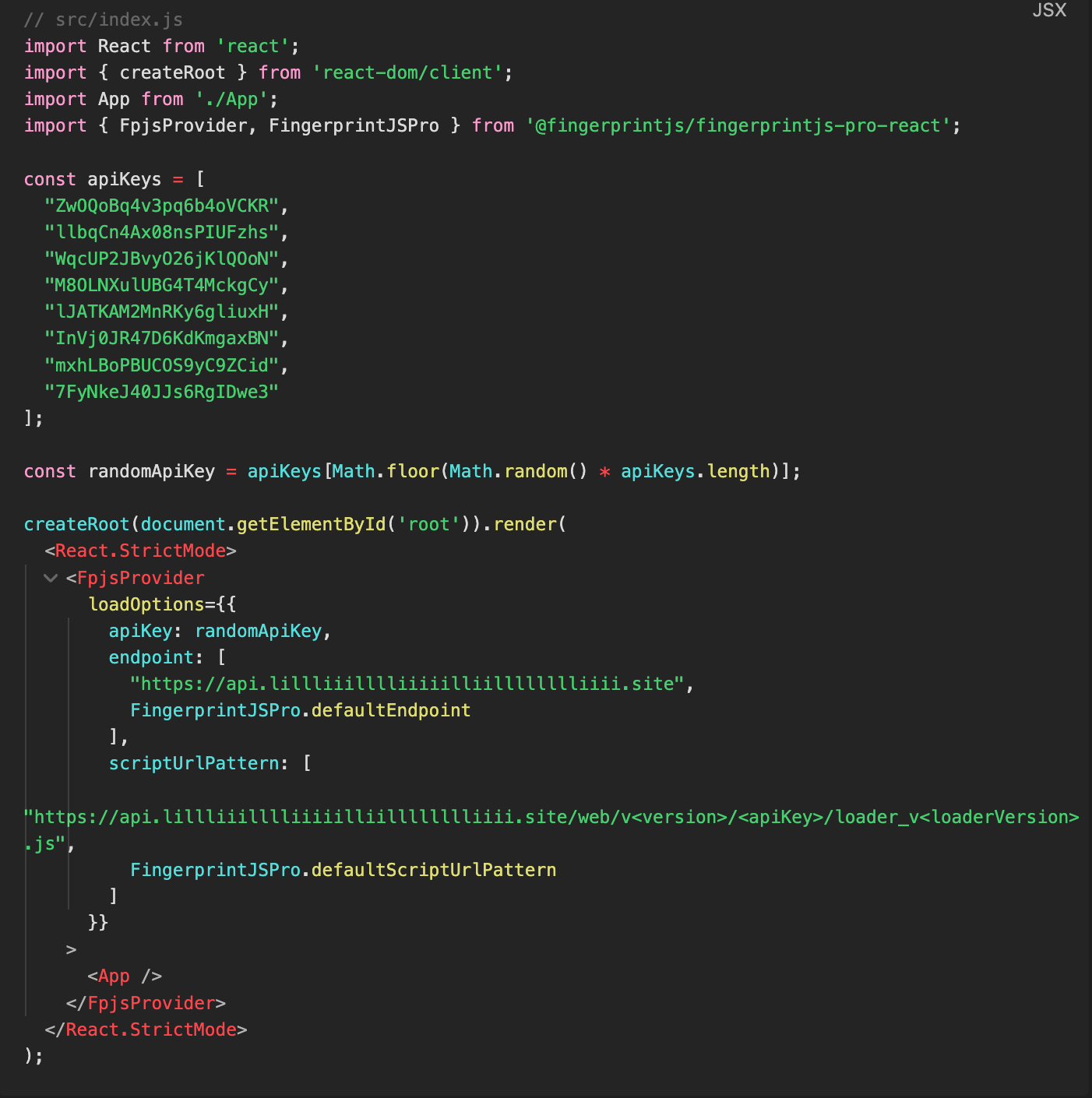Image resolution: width=1092 pixels, height=1098 pixels.
Task: Click the long loader URL string
Action: 545,817
